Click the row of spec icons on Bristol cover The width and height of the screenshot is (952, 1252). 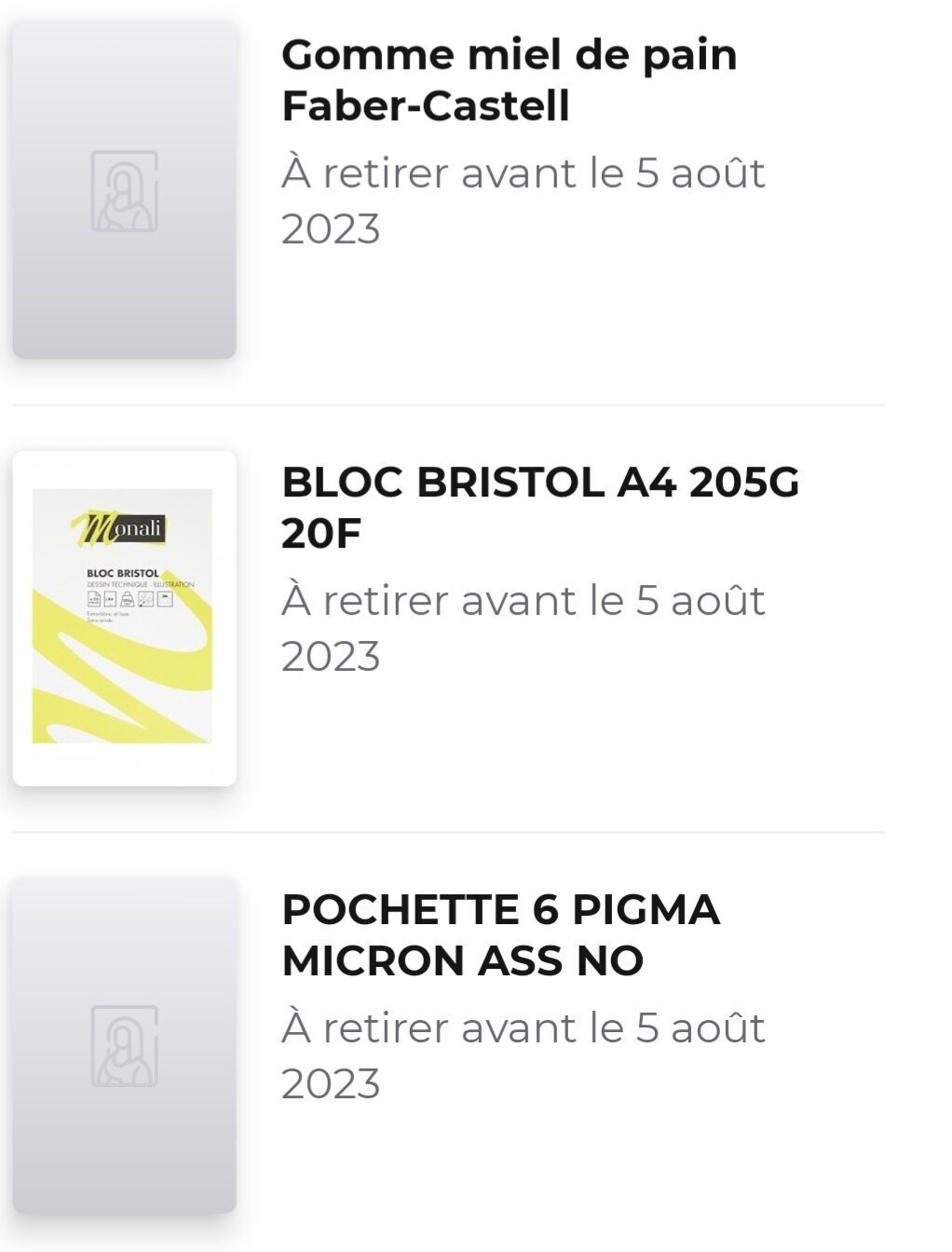click(129, 599)
